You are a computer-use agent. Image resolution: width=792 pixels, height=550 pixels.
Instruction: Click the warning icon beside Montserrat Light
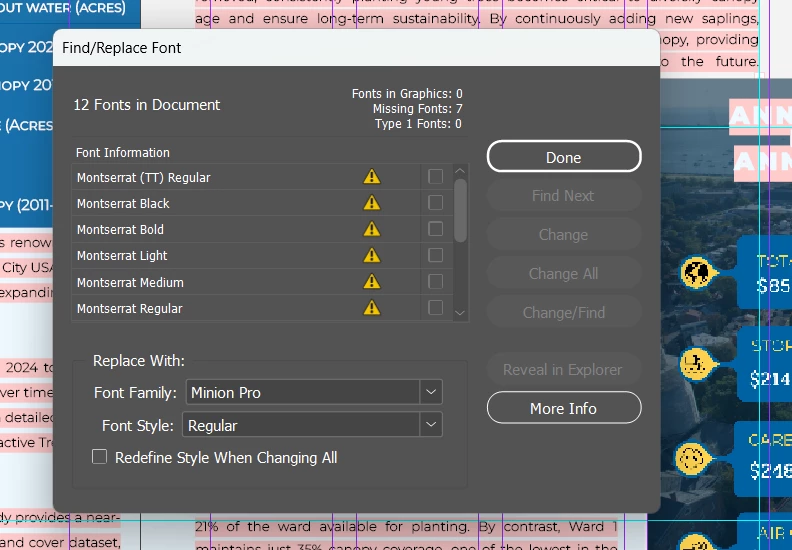pos(372,255)
